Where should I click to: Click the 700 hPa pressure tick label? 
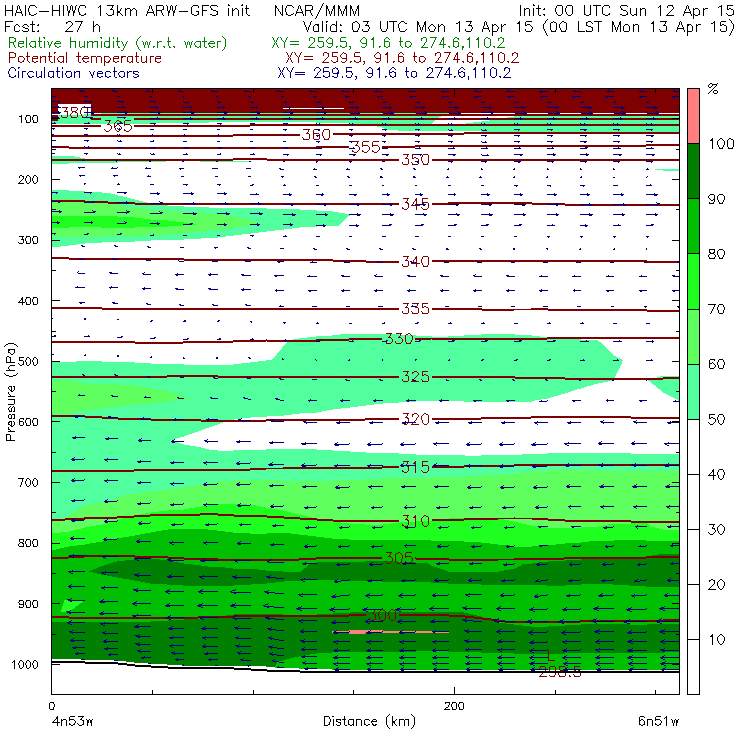pyautogui.click(x=28, y=482)
